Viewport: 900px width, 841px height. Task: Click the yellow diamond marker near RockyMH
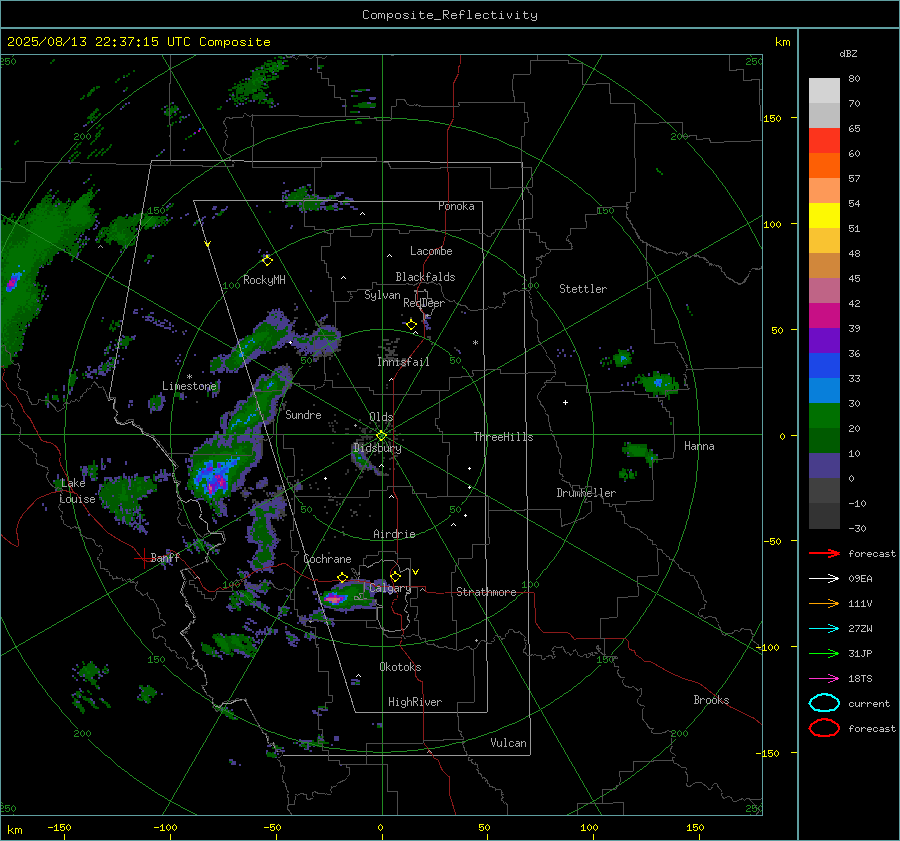point(267,261)
